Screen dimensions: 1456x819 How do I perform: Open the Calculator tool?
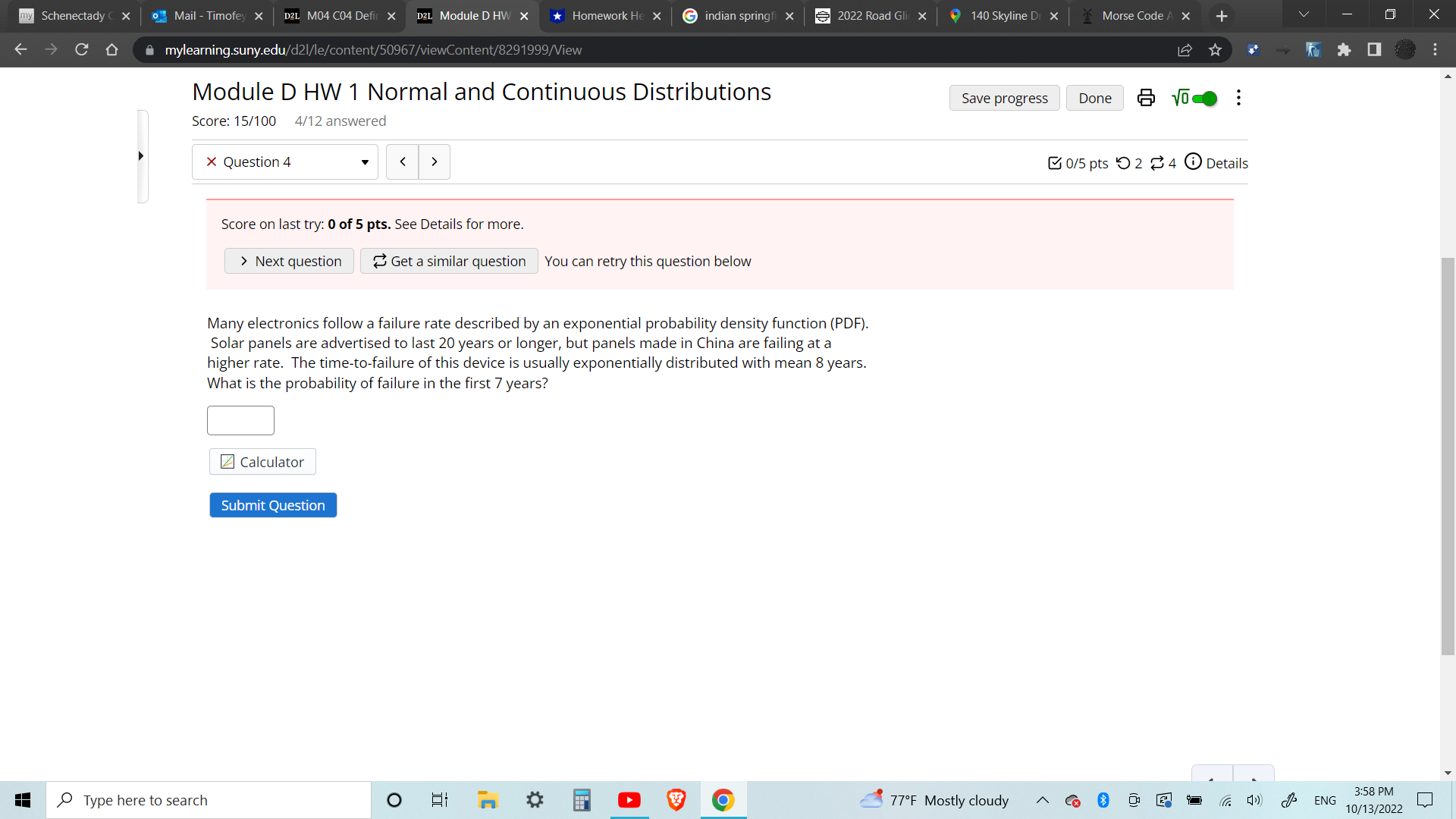click(262, 462)
